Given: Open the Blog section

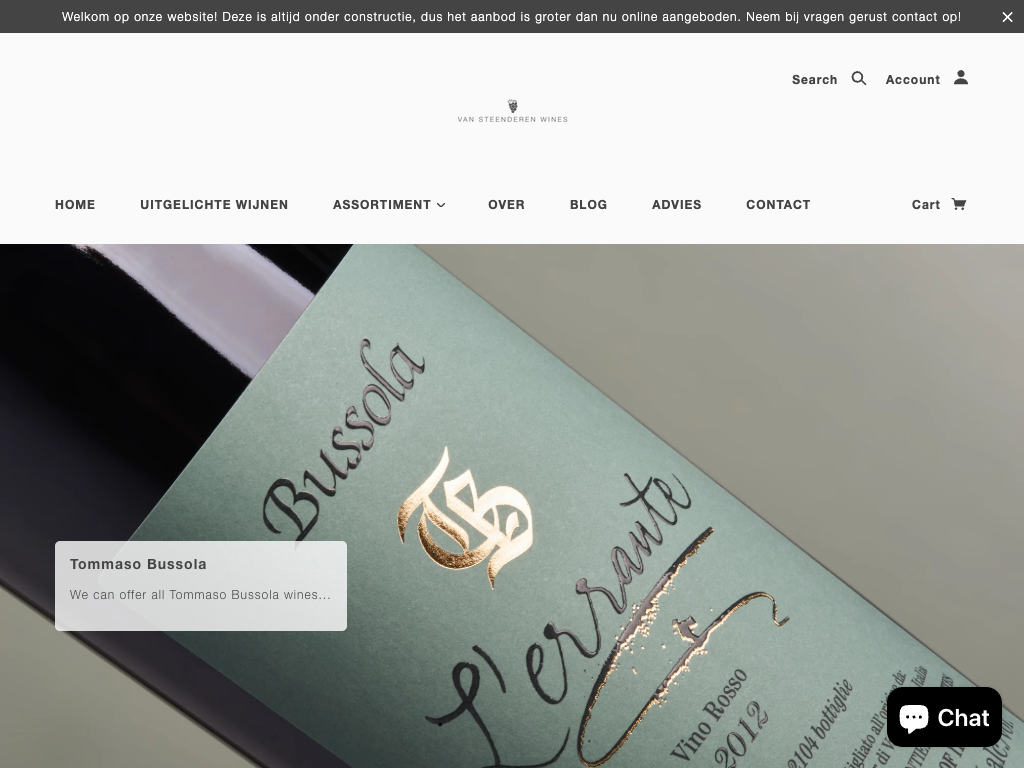Looking at the screenshot, I should click(x=588, y=204).
